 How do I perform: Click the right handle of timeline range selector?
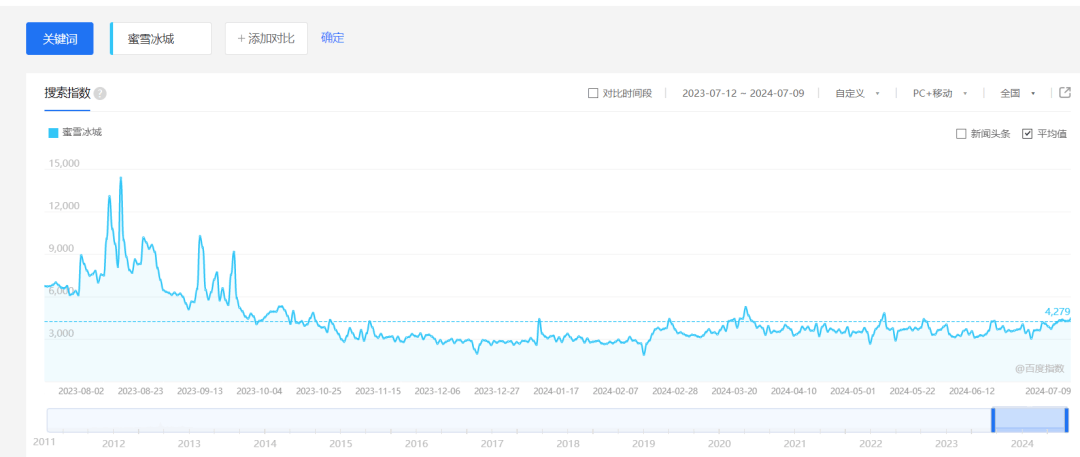pos(1067,420)
